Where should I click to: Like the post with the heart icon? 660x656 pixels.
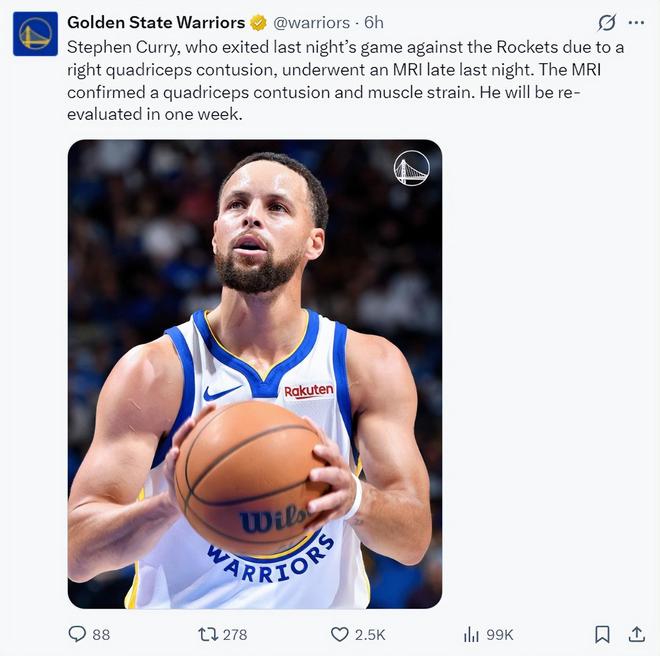[340, 634]
